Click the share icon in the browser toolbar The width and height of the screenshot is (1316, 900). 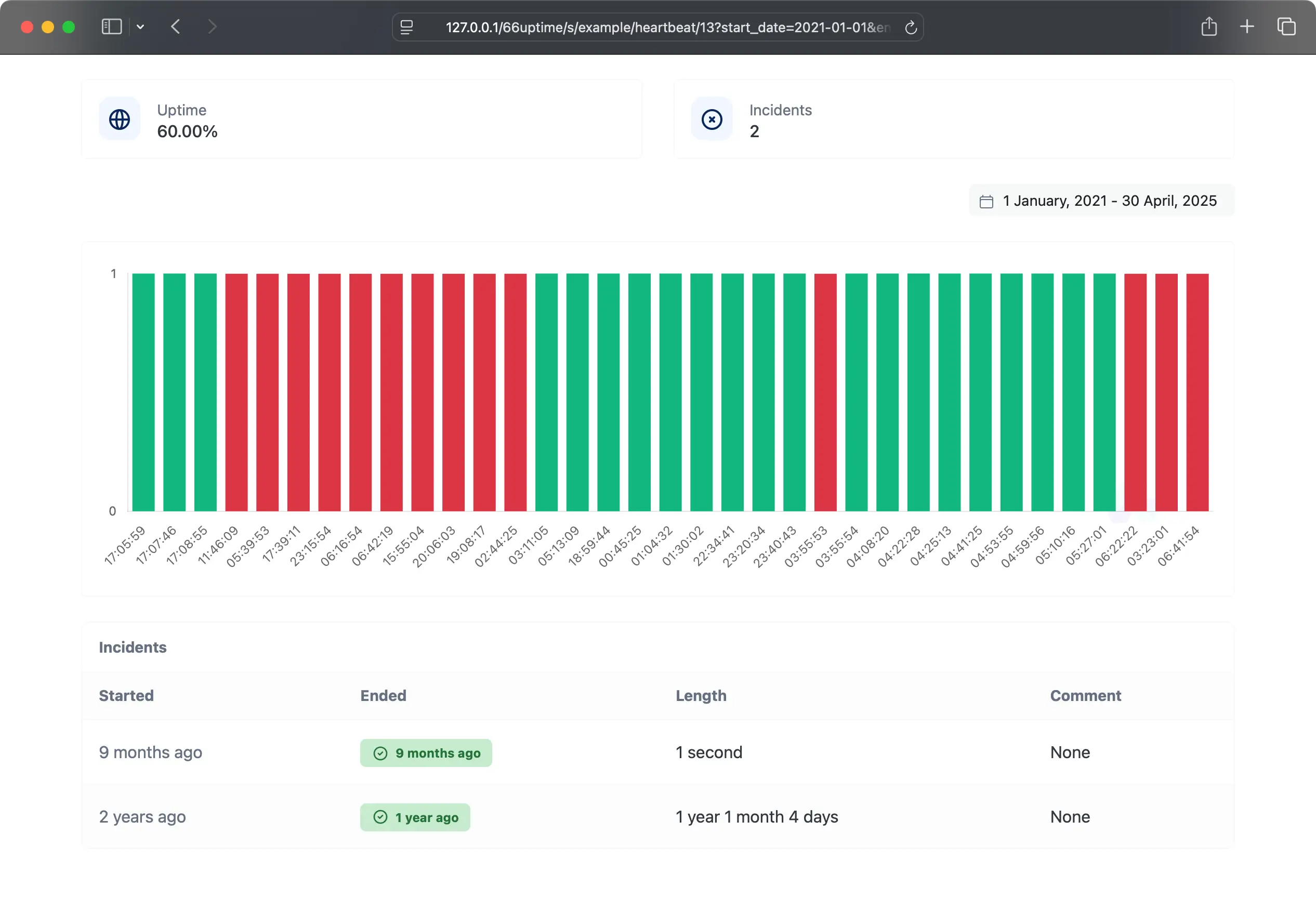(x=1209, y=27)
